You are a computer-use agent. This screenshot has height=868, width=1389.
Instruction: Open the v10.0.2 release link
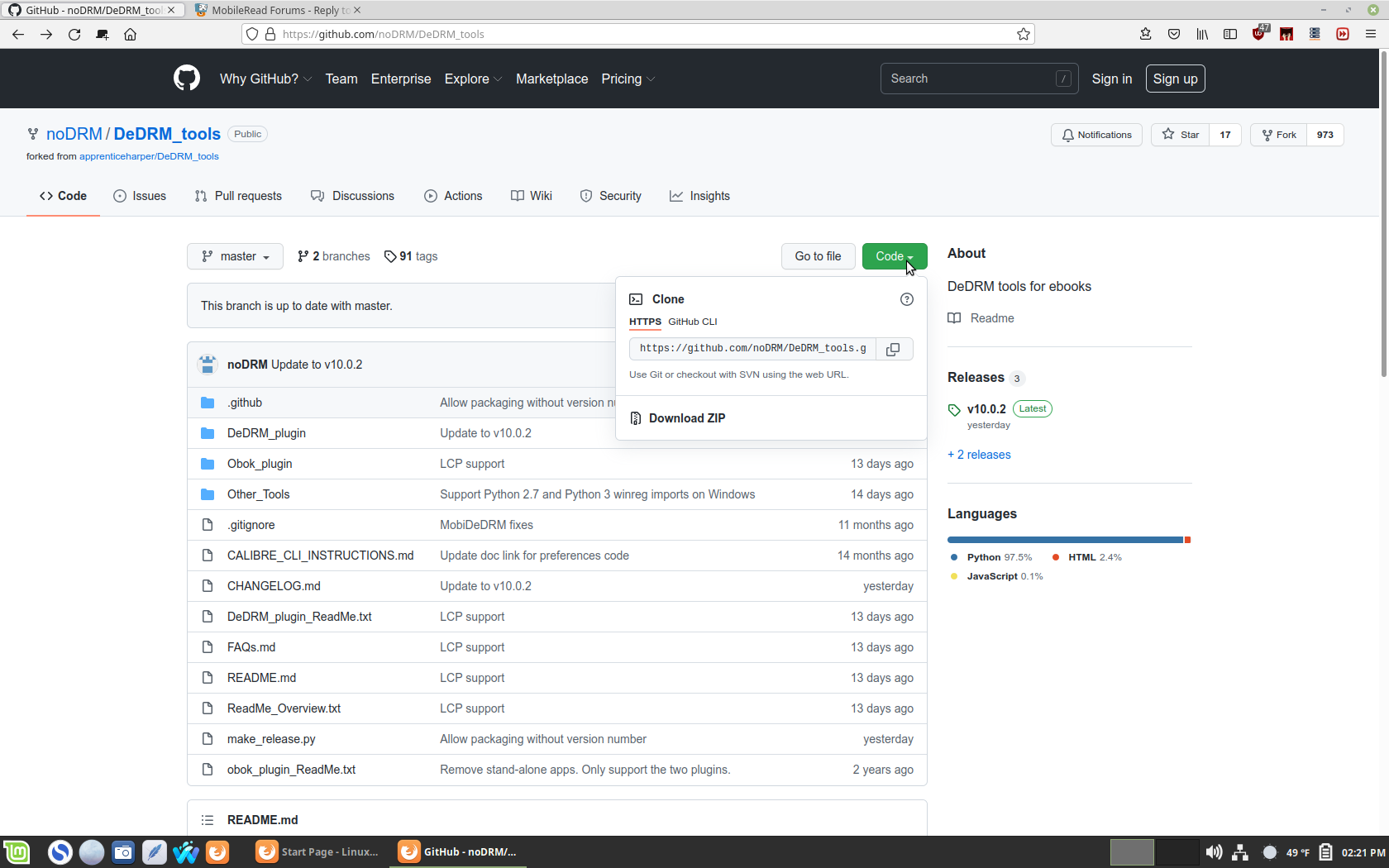tap(986, 409)
